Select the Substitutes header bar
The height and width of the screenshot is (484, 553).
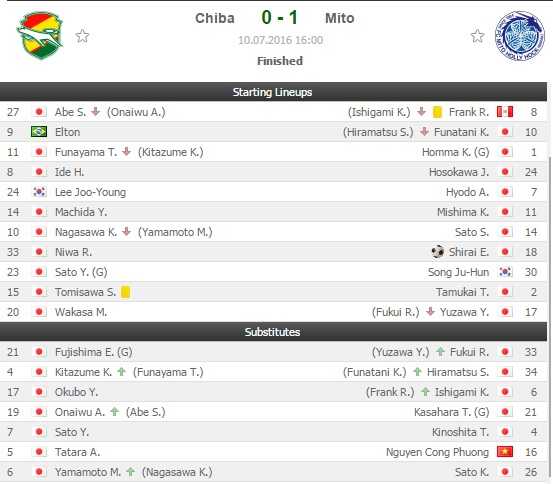point(273,332)
